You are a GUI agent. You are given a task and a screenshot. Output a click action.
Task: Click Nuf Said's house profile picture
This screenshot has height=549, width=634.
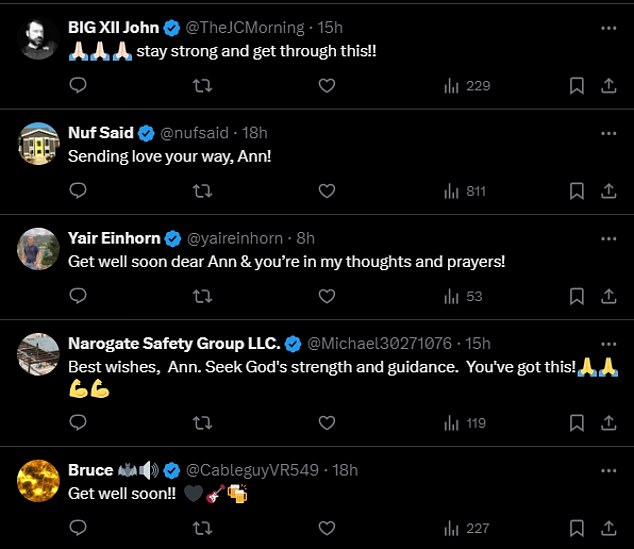coord(38,144)
